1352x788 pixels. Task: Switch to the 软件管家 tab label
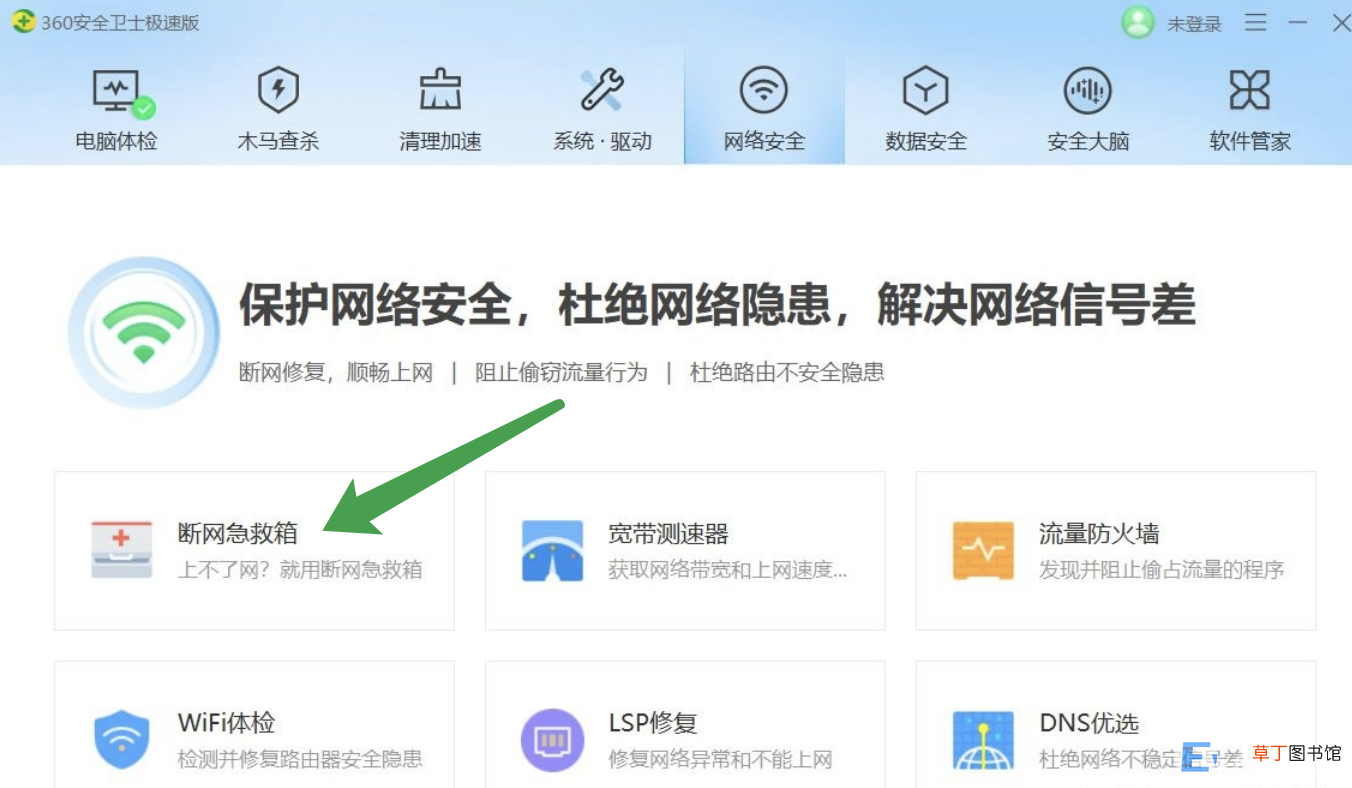pos(1250,141)
